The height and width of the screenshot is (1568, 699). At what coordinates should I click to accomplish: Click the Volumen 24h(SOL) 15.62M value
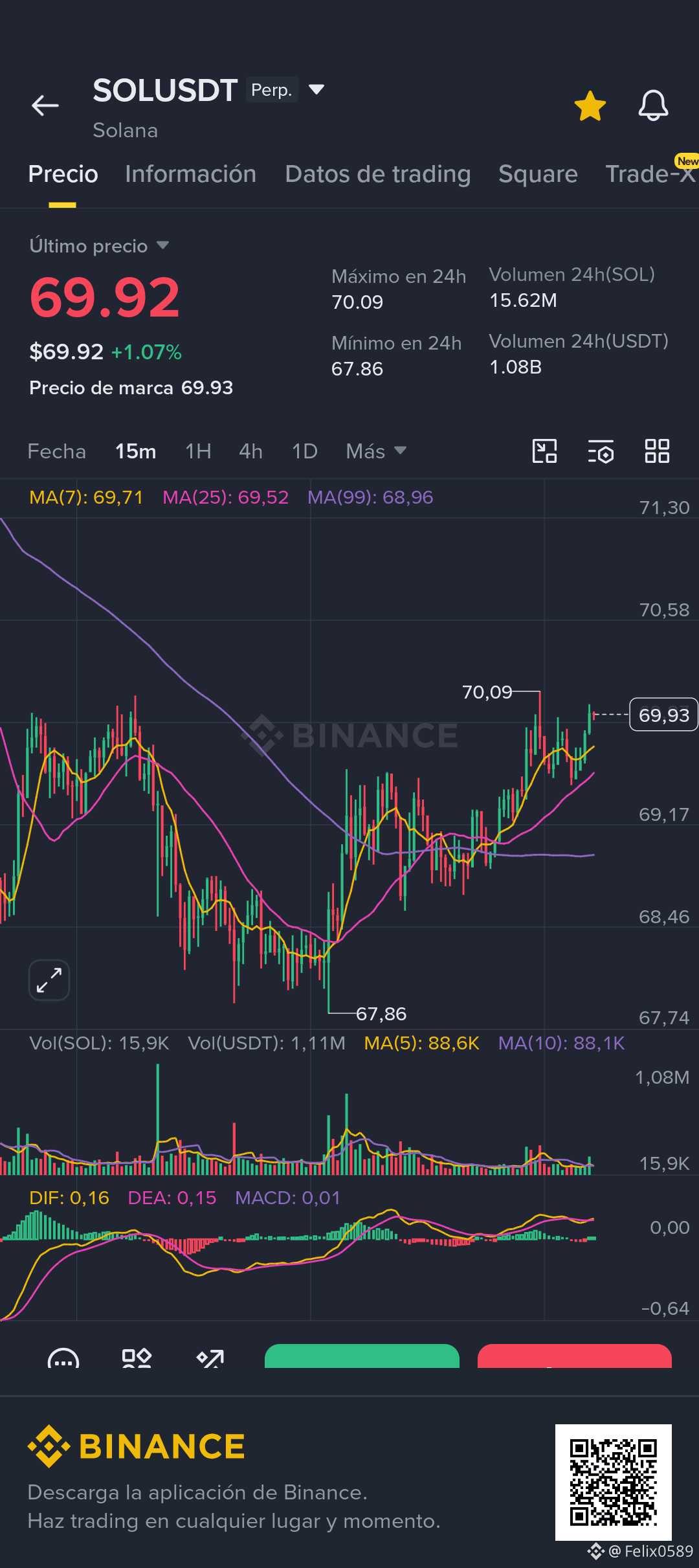tap(523, 300)
